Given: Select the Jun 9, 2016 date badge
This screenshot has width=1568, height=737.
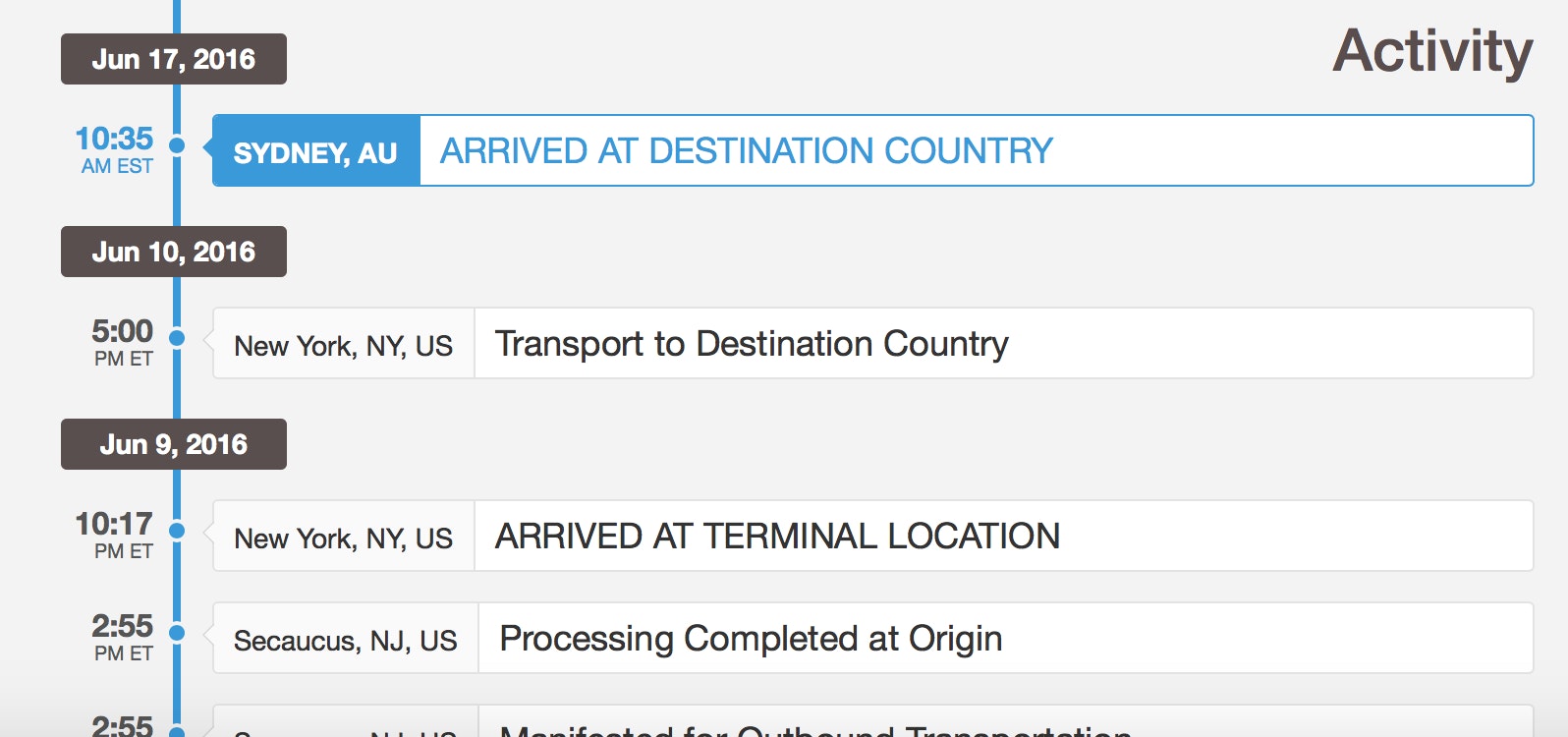Looking at the screenshot, I should click(174, 444).
